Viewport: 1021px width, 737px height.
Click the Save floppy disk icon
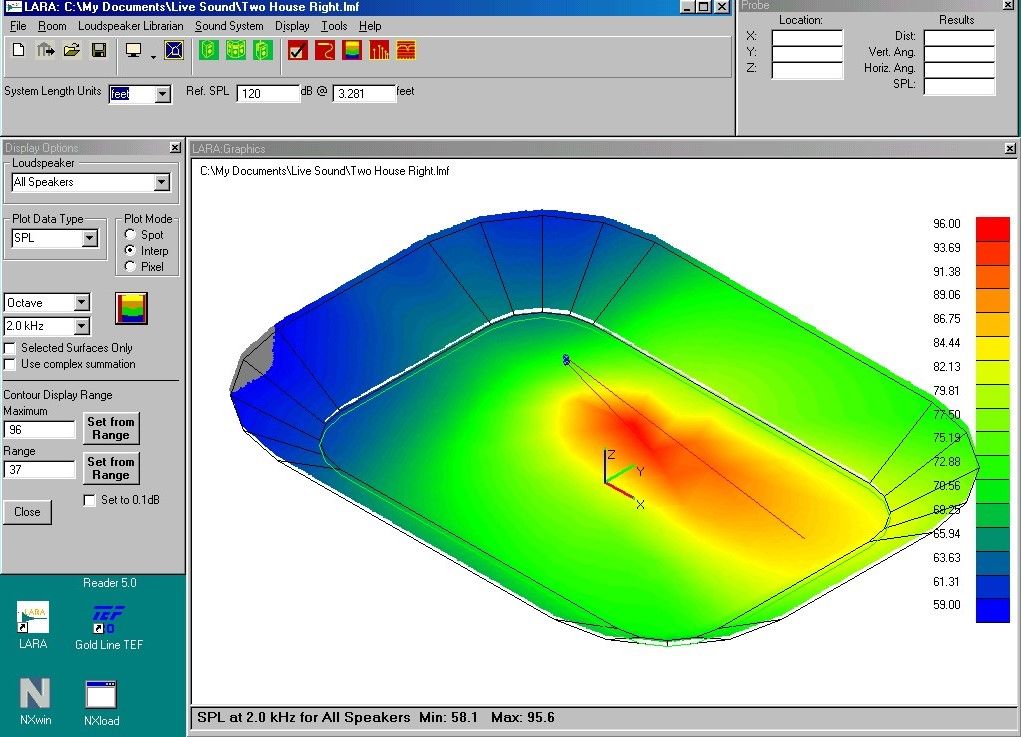pos(99,50)
